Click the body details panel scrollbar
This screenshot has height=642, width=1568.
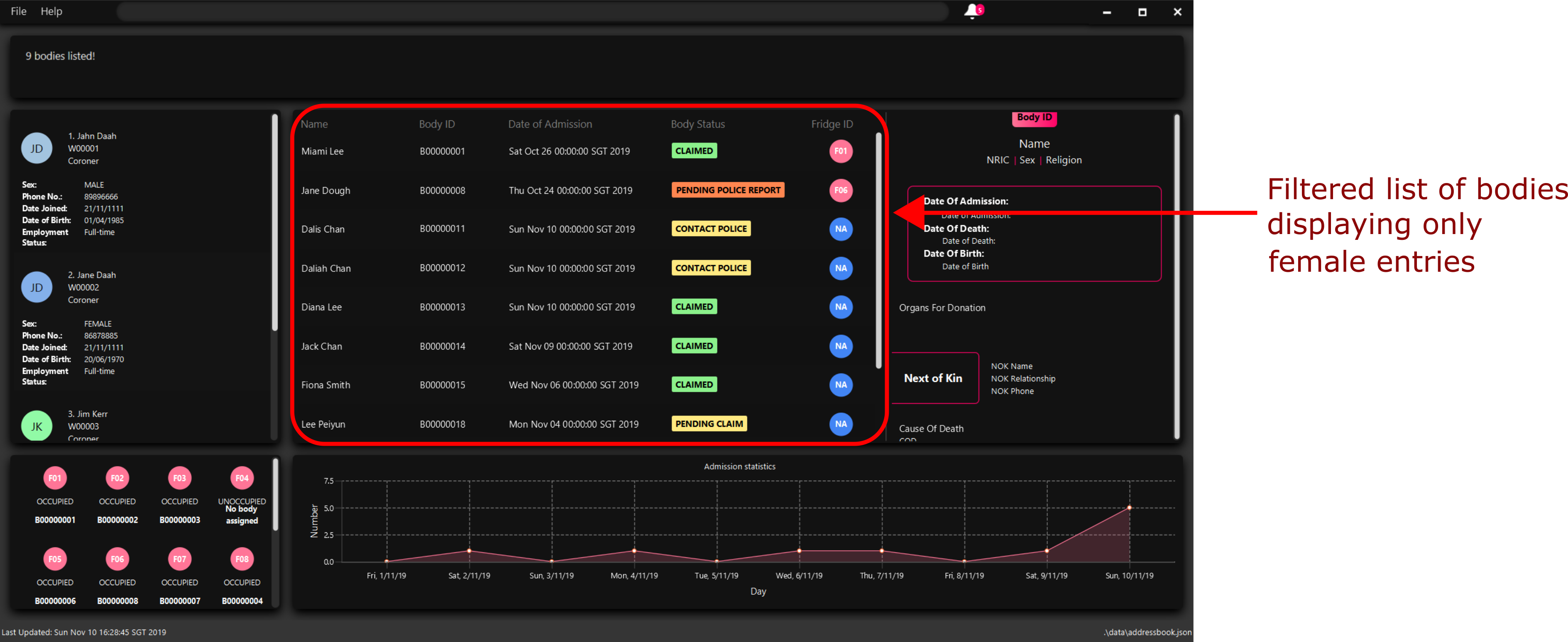1177,277
